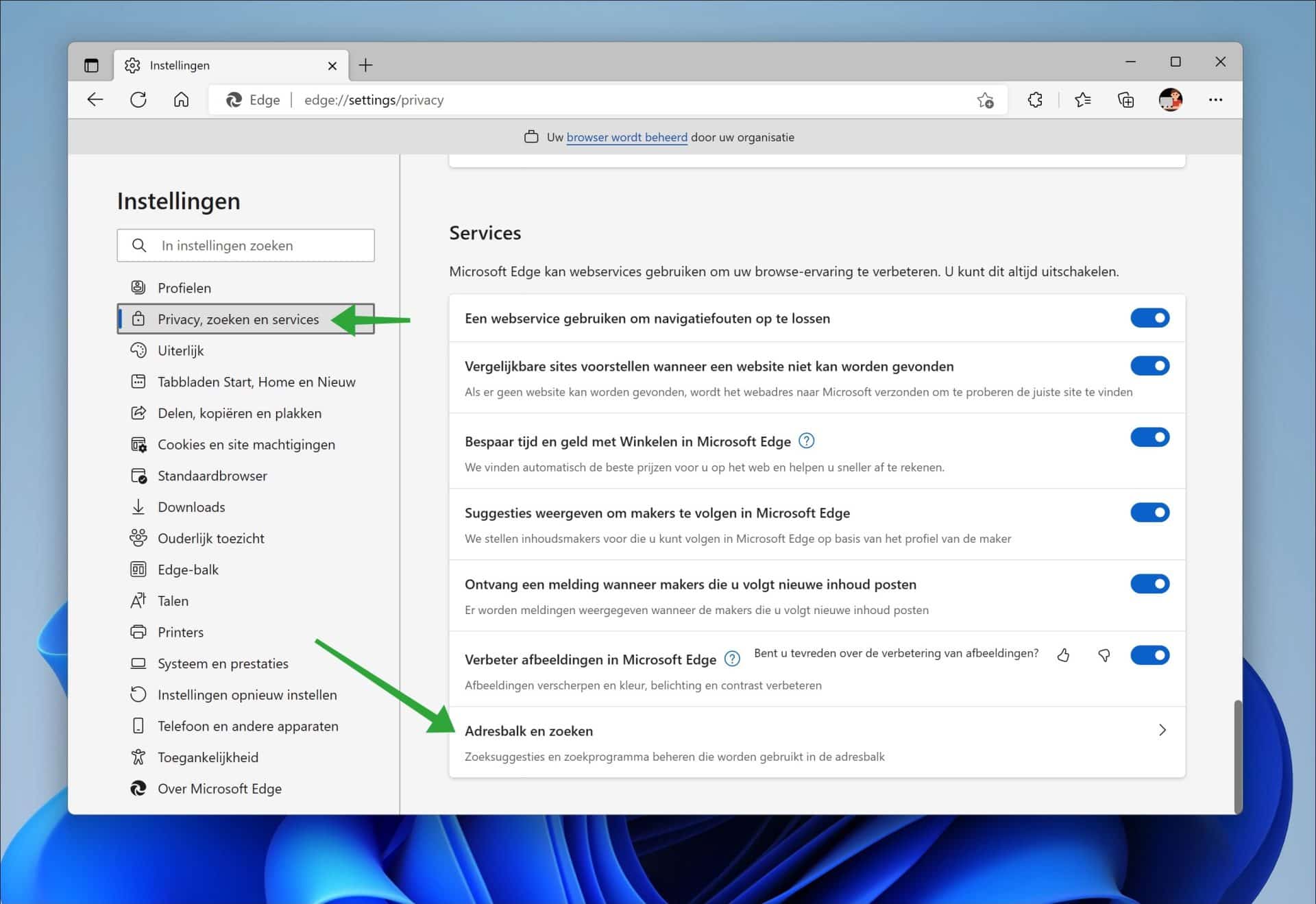Go to the browser home page icon
This screenshot has height=904, width=1316.
tap(182, 99)
